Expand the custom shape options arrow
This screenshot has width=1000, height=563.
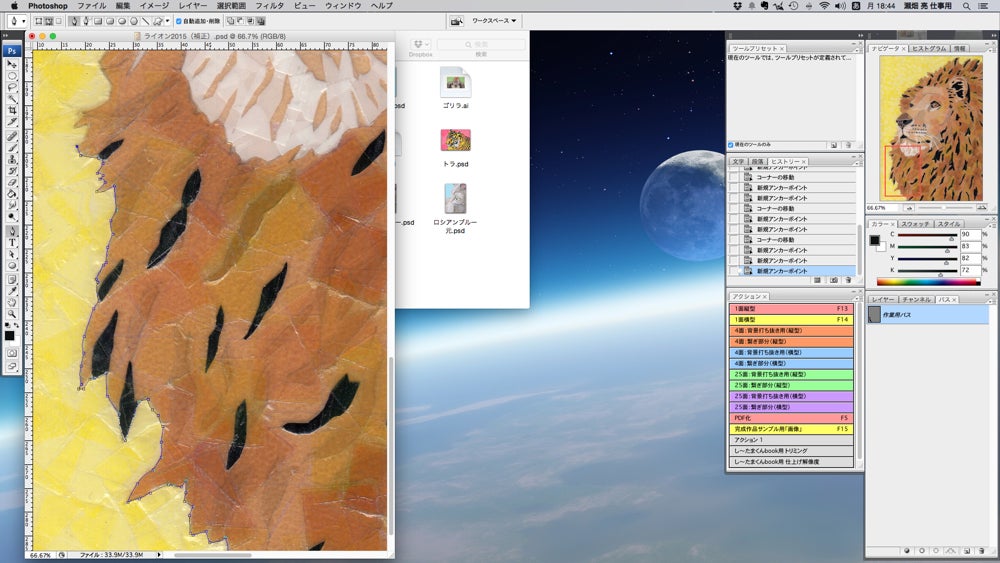168,20
